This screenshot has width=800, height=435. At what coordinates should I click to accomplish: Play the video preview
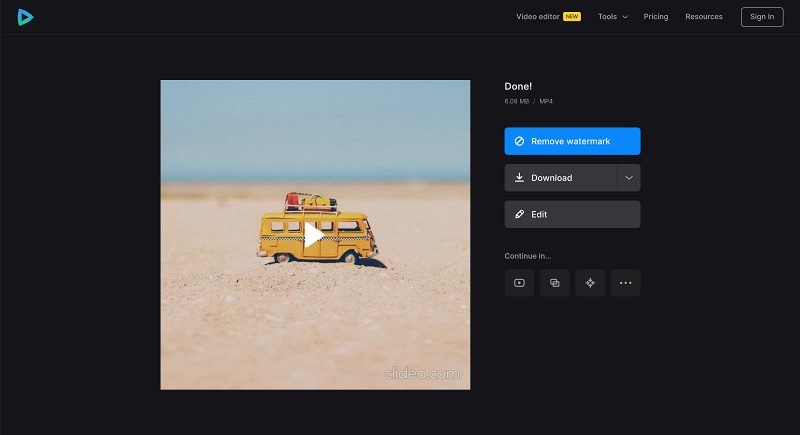tap(314, 235)
